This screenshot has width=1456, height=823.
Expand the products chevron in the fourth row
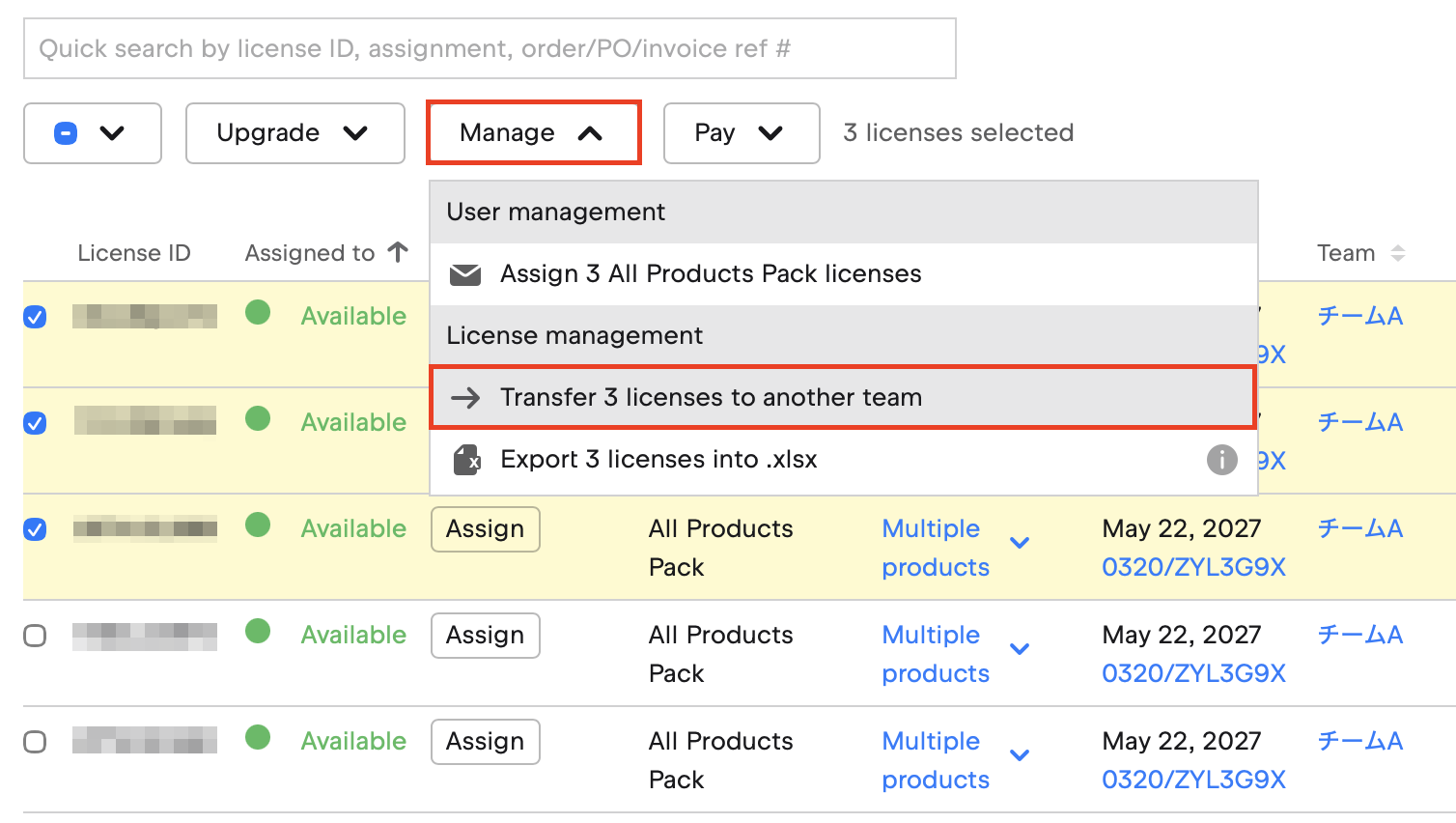coord(1020,649)
